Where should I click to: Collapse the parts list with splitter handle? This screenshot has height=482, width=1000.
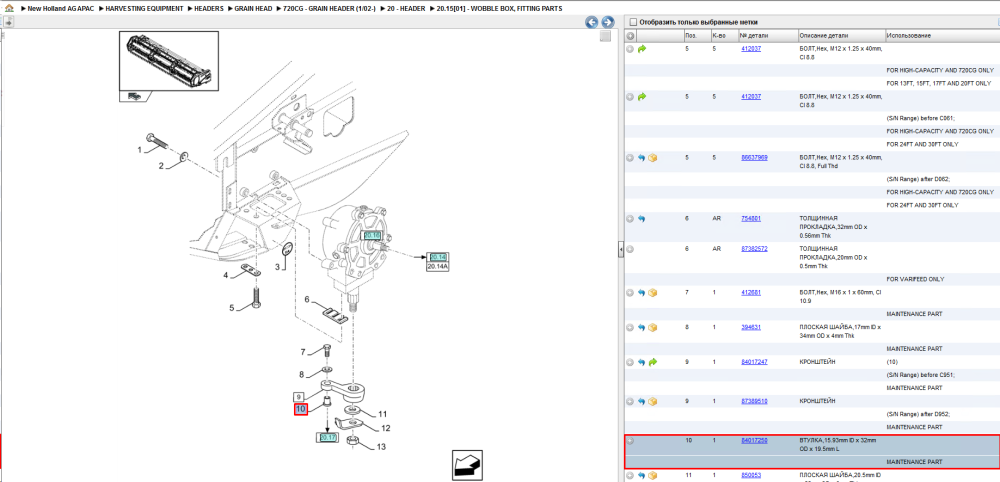[x=621, y=250]
